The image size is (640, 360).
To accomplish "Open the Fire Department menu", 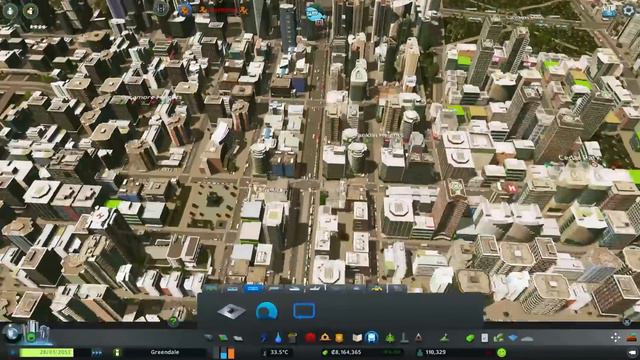I will click(325, 337).
